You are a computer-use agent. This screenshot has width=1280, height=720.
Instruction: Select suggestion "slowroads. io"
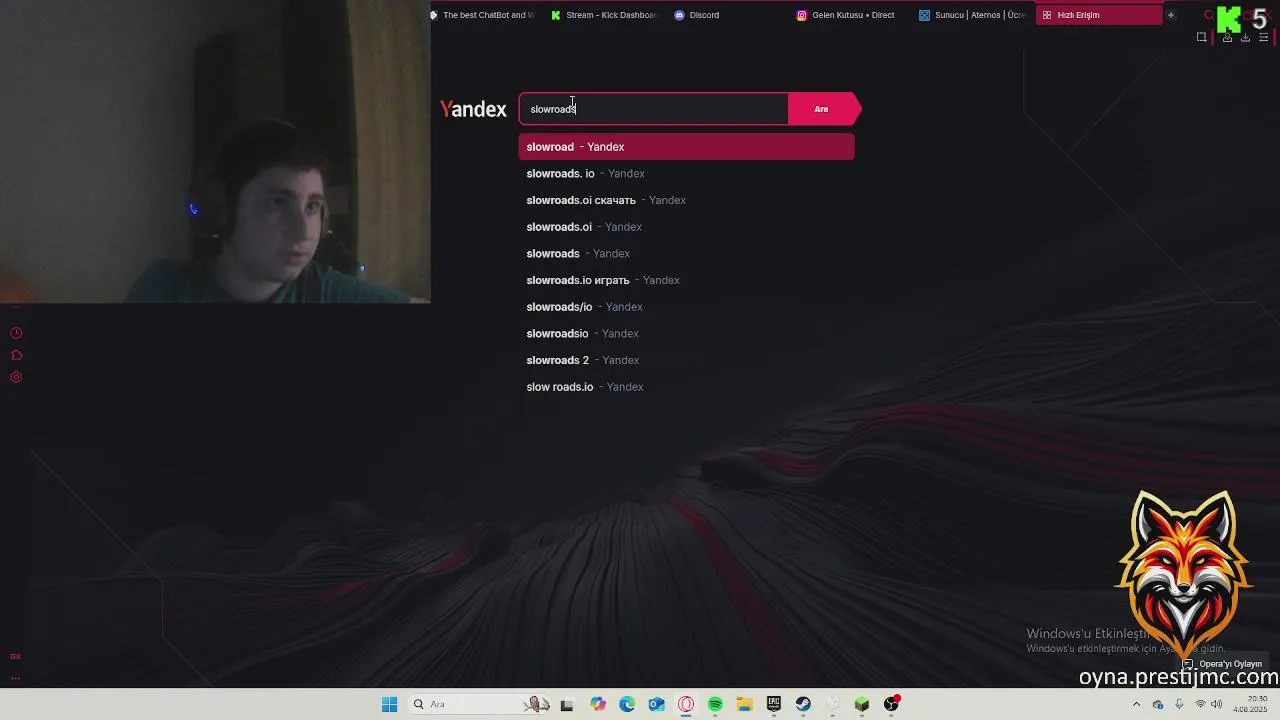pyautogui.click(x=686, y=174)
